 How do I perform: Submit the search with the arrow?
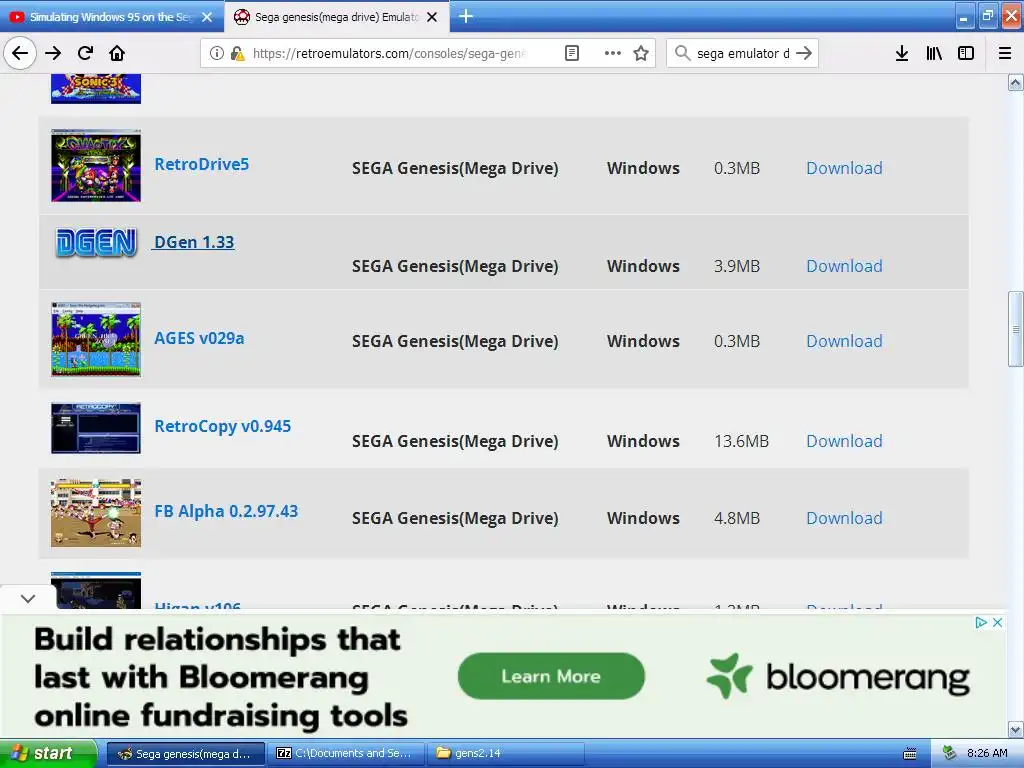804,53
